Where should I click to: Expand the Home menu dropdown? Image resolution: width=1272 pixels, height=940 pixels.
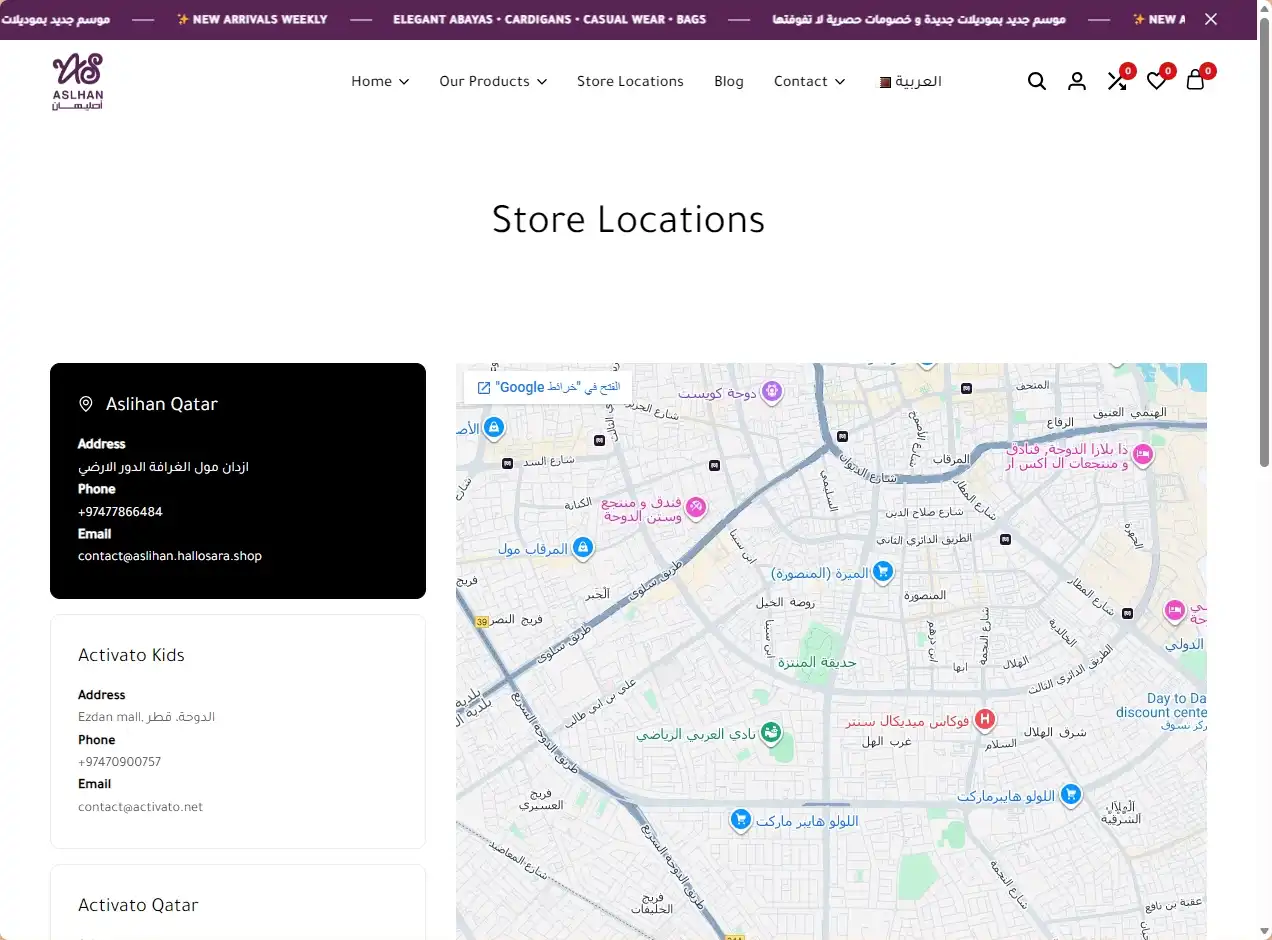380,81
